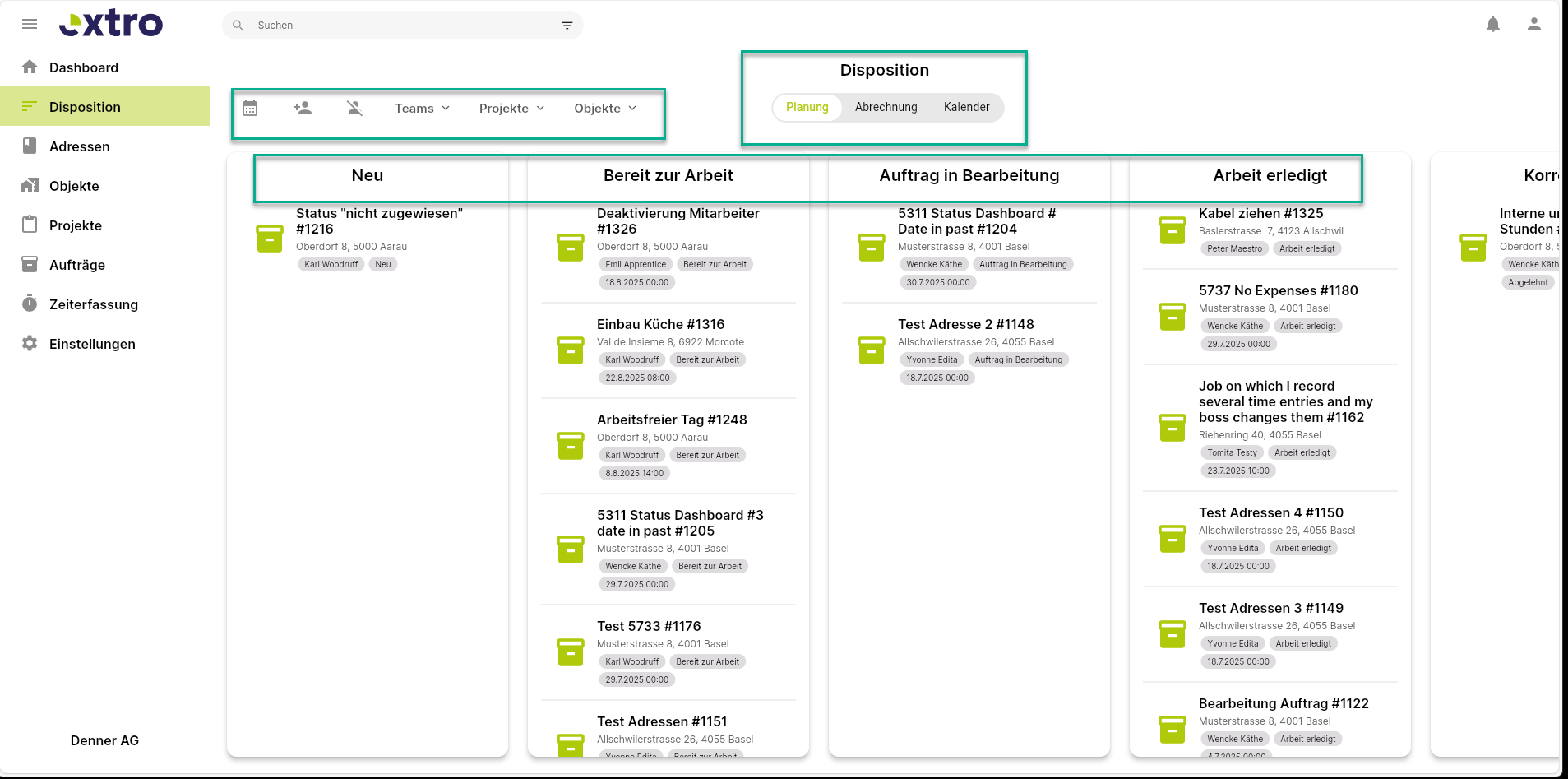Click archive icon of order #1205
This screenshot has width=1568, height=779.
[571, 549]
